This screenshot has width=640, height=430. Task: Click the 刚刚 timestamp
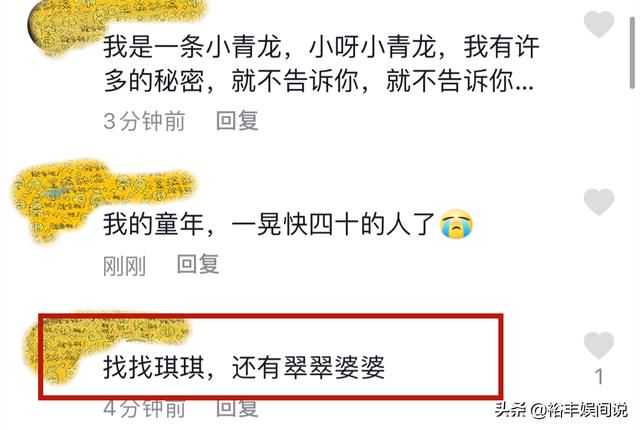point(124,266)
